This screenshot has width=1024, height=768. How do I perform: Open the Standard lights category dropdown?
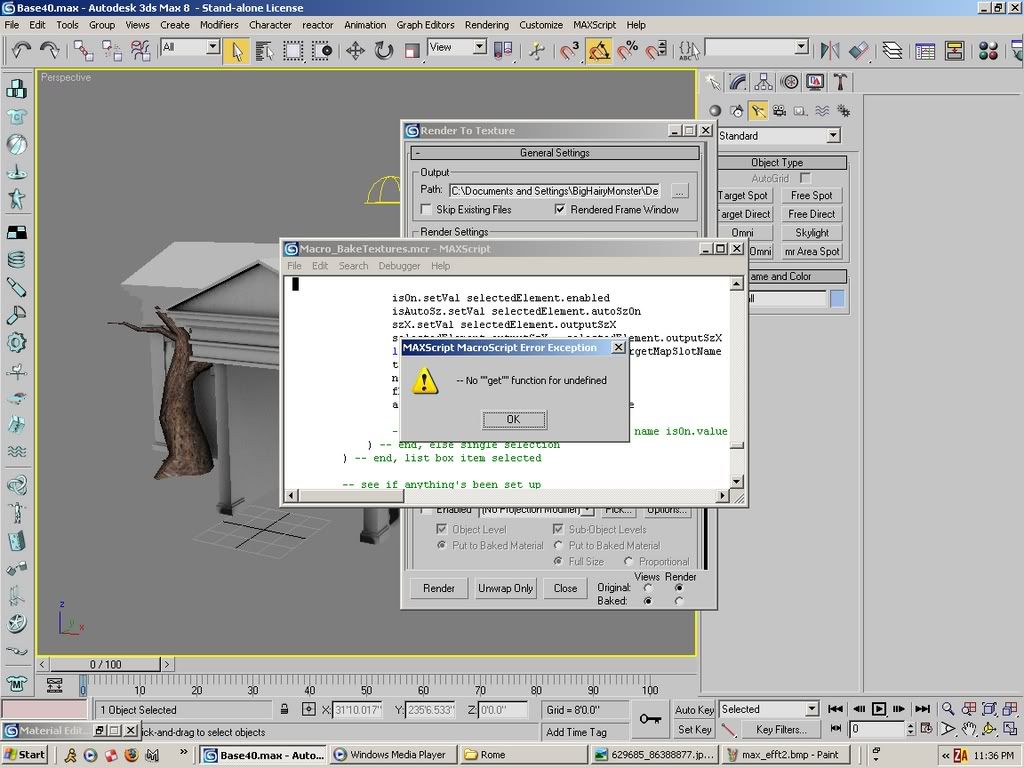click(833, 136)
